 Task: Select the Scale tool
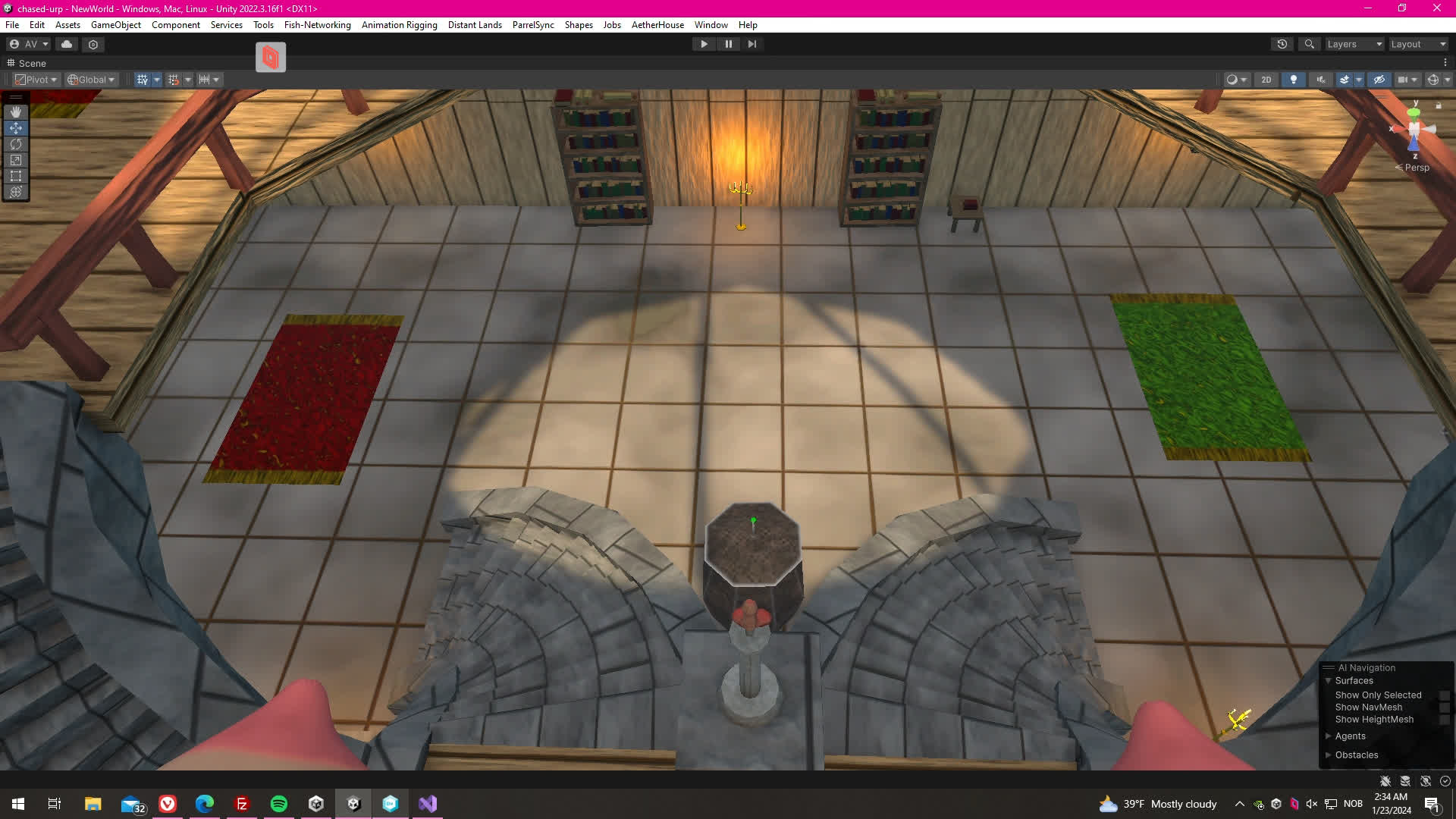point(15,160)
